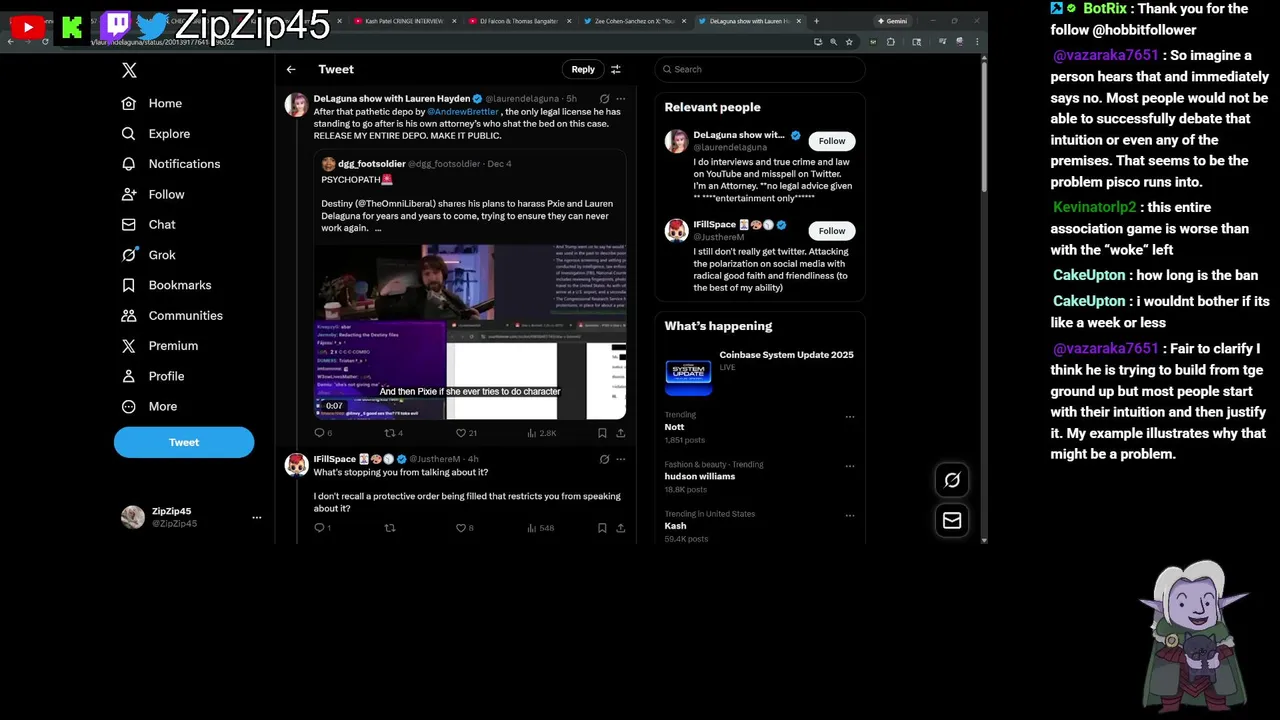Click the Reply button in header
1280x720 pixels.
(583, 69)
